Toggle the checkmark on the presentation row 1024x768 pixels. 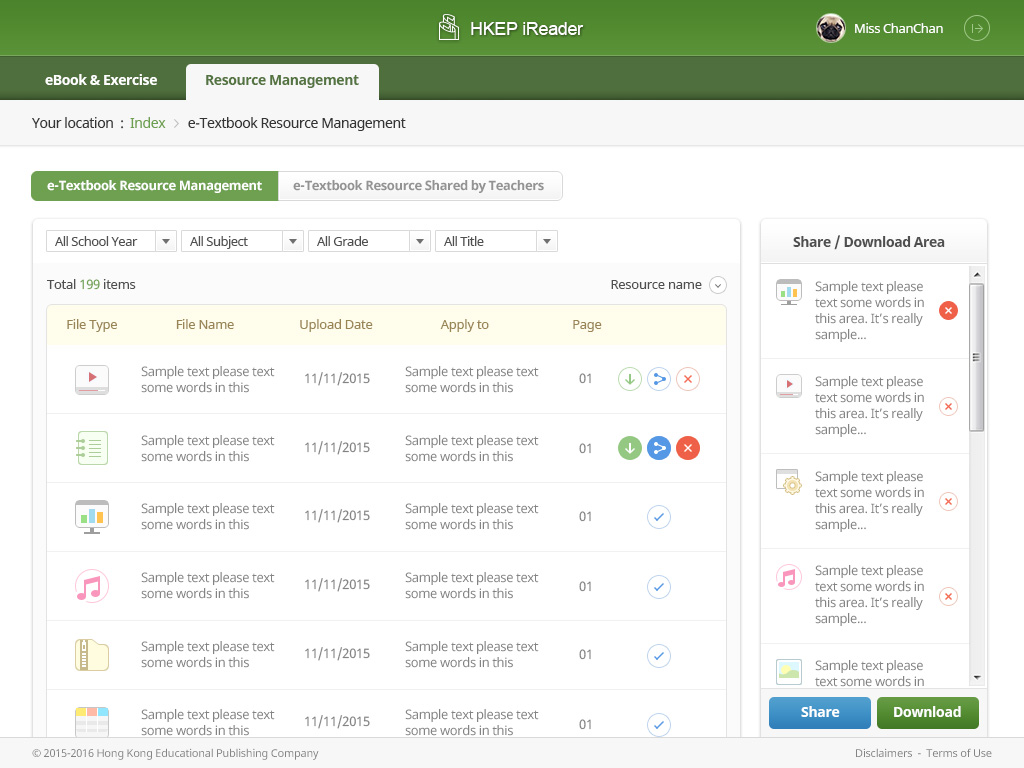658,517
